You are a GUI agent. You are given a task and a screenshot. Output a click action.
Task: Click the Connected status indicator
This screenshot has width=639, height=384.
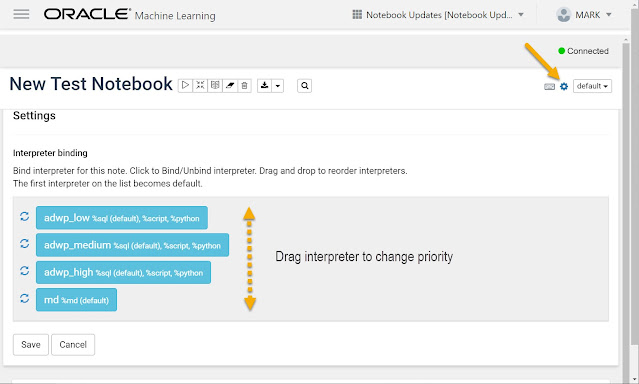[x=583, y=51]
